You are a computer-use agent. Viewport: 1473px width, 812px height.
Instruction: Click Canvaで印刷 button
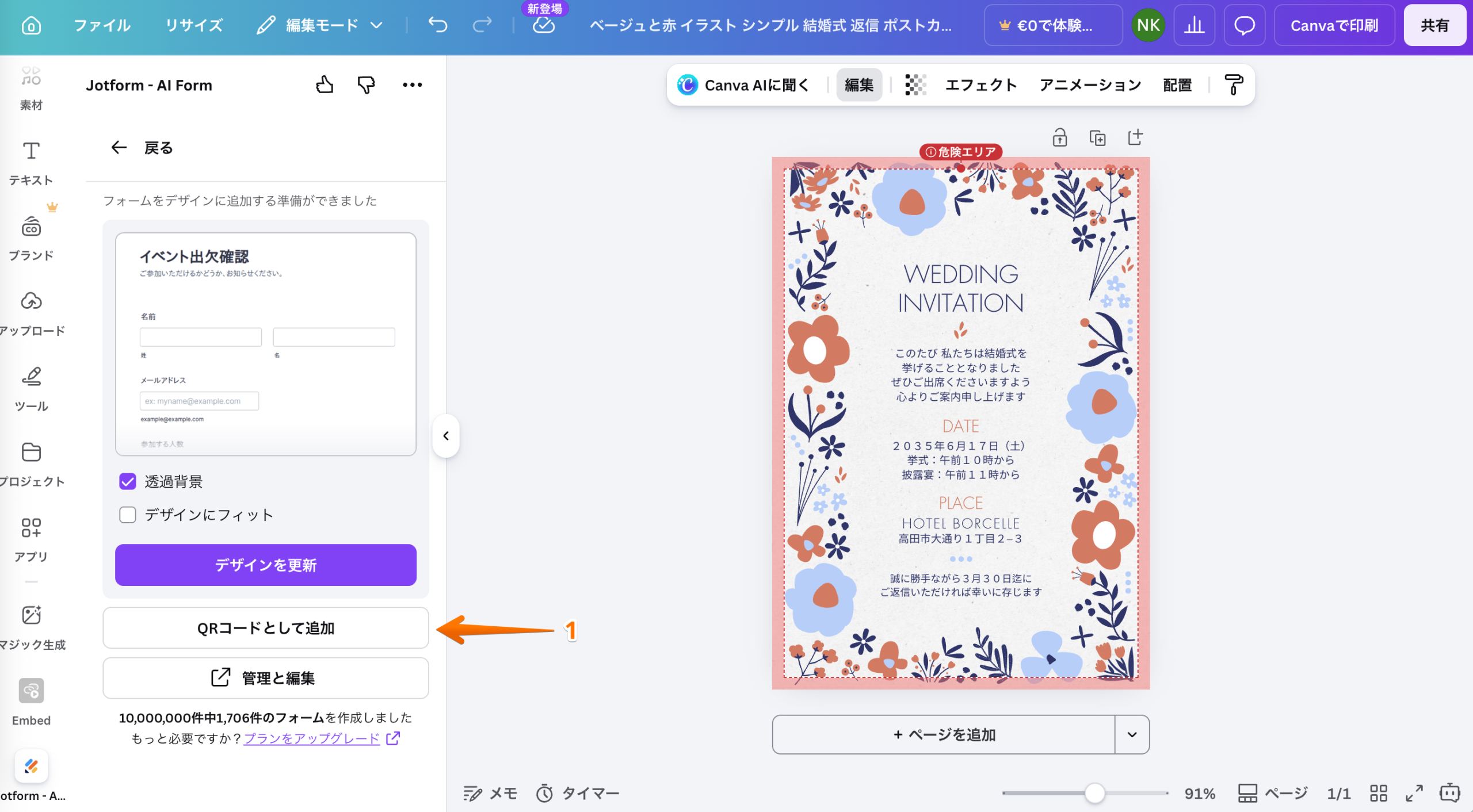1334,25
